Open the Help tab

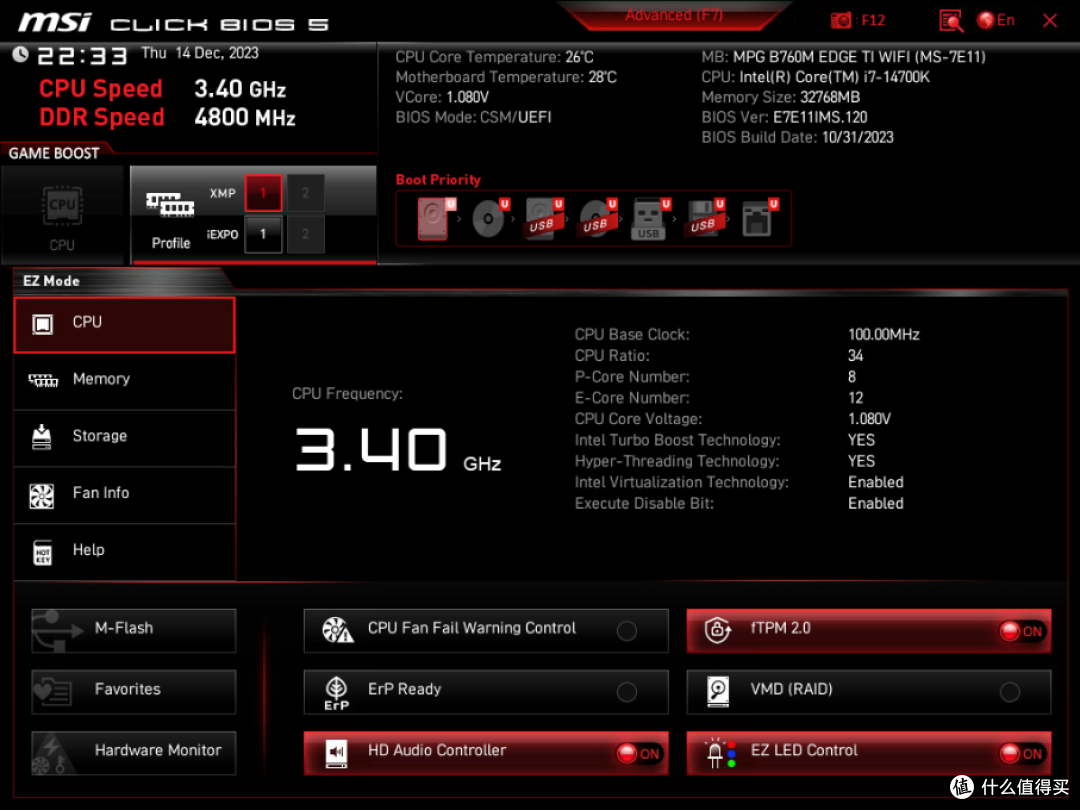coord(125,552)
